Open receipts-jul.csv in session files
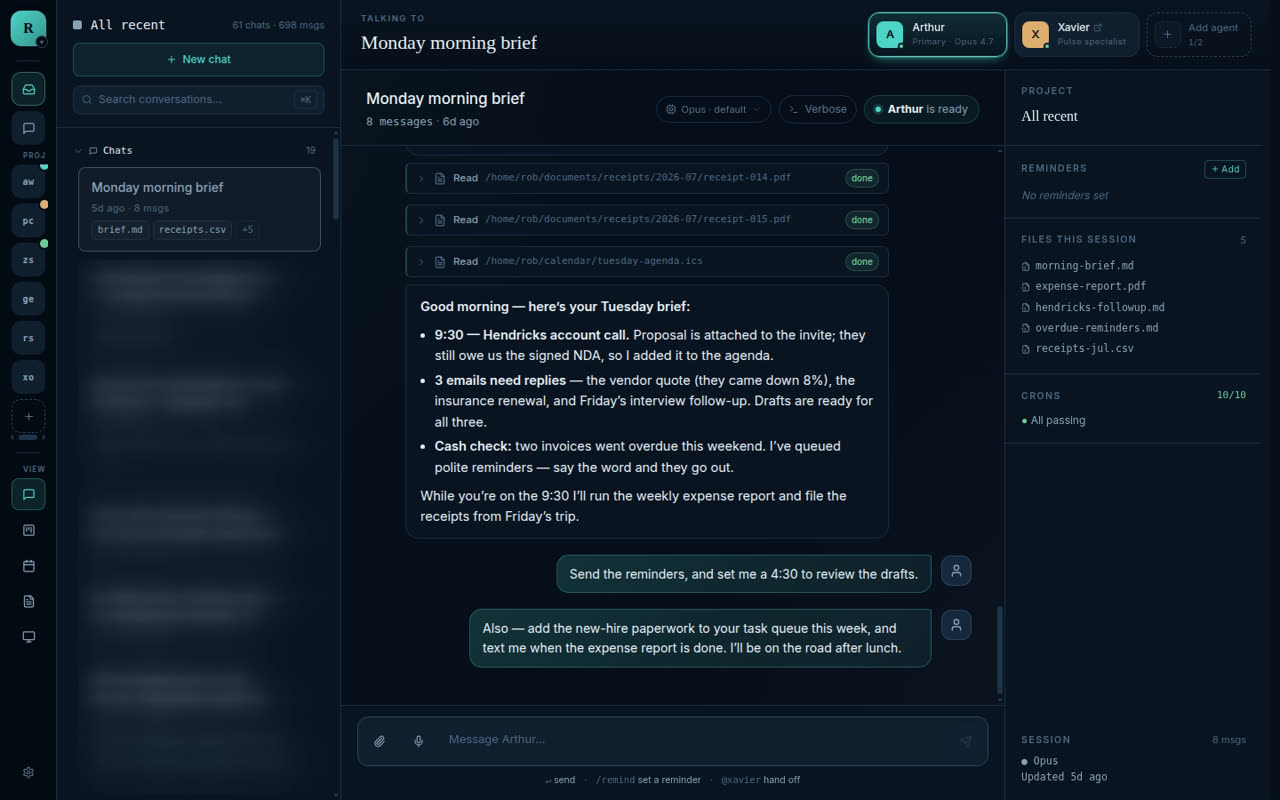This screenshot has height=800, width=1280. coord(1078,349)
